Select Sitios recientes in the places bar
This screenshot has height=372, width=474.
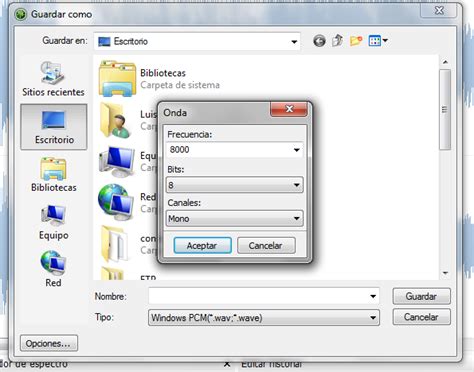point(53,79)
